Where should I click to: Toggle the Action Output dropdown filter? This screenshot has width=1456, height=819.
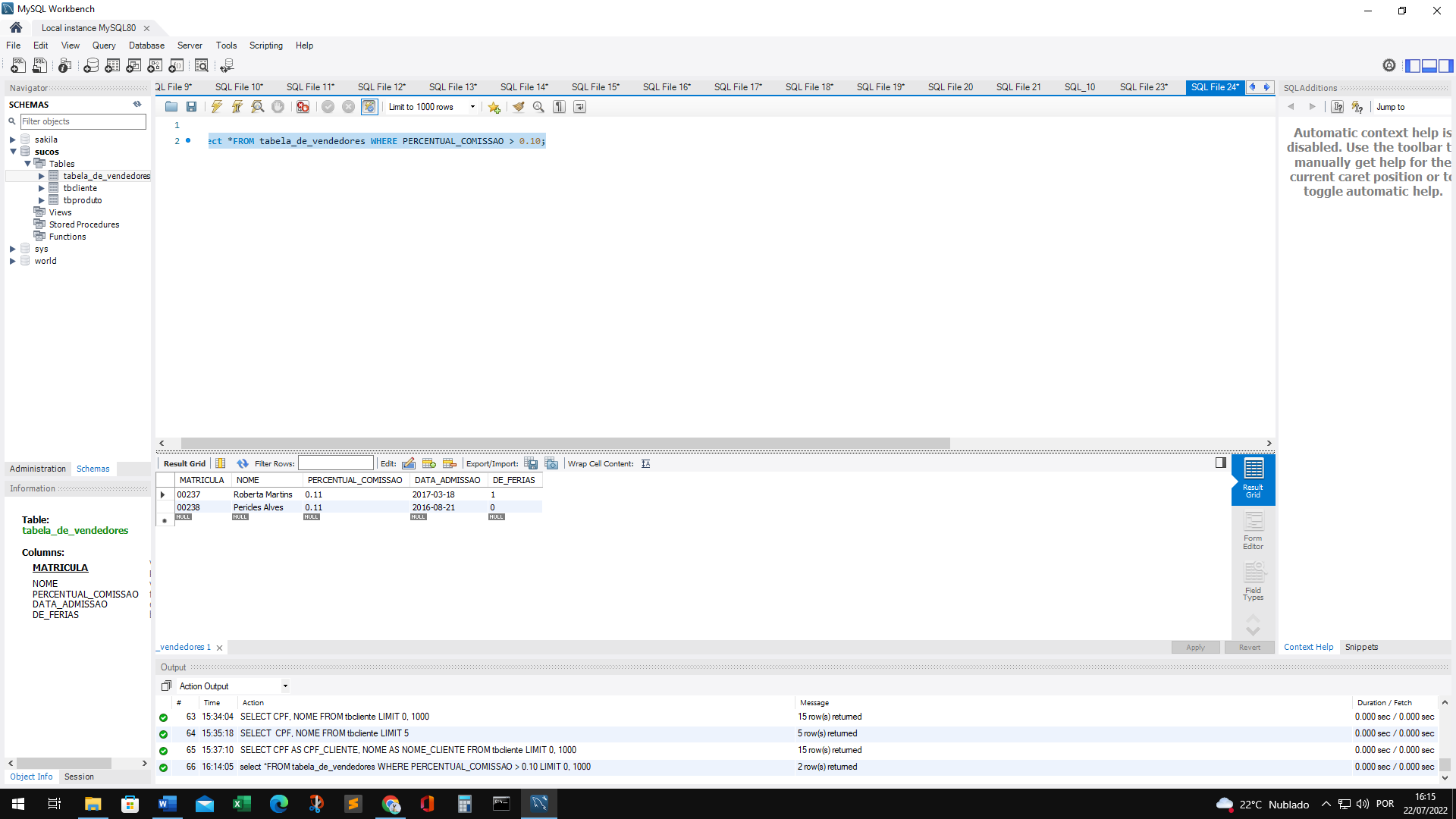[286, 686]
